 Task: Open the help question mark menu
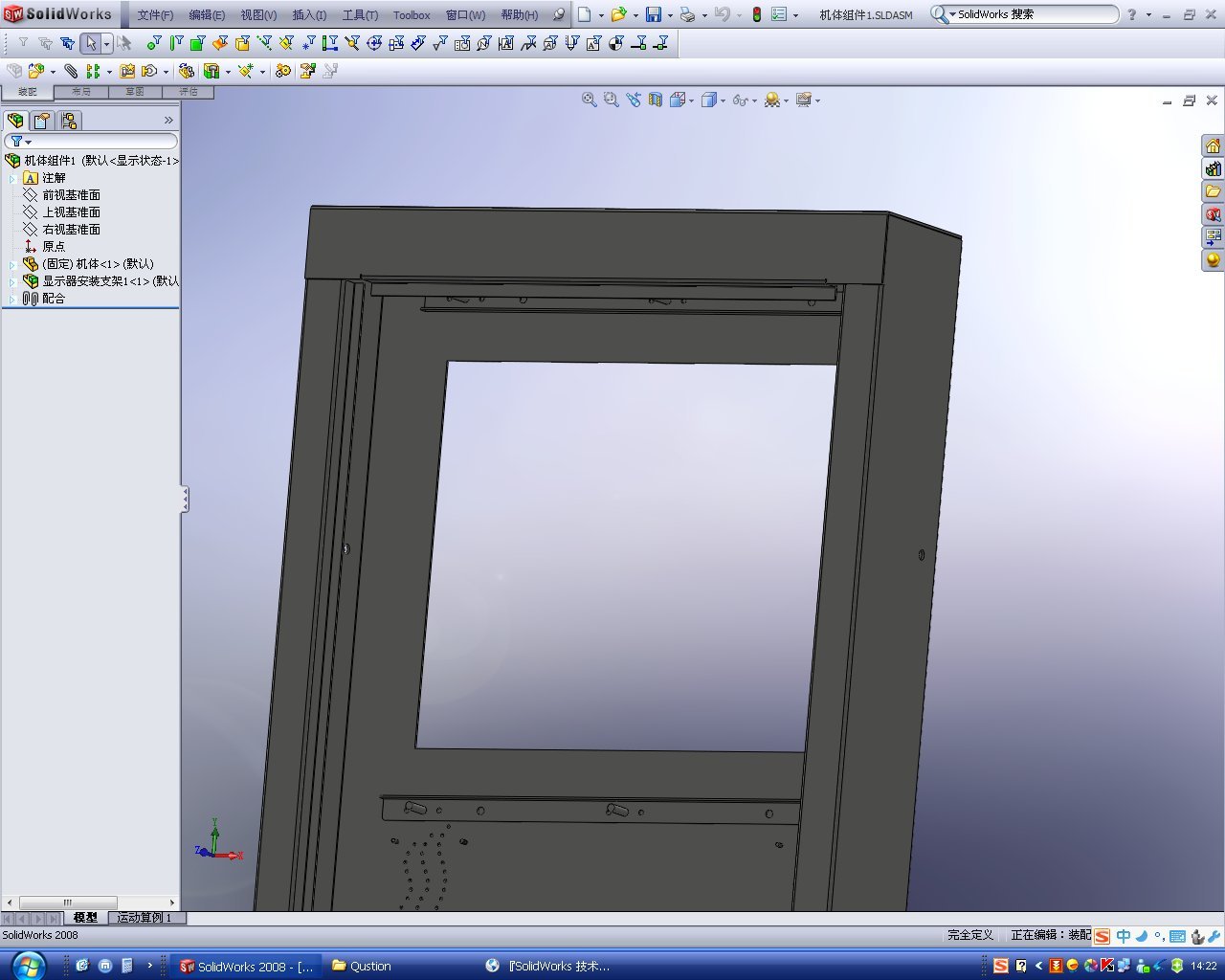(1132, 14)
